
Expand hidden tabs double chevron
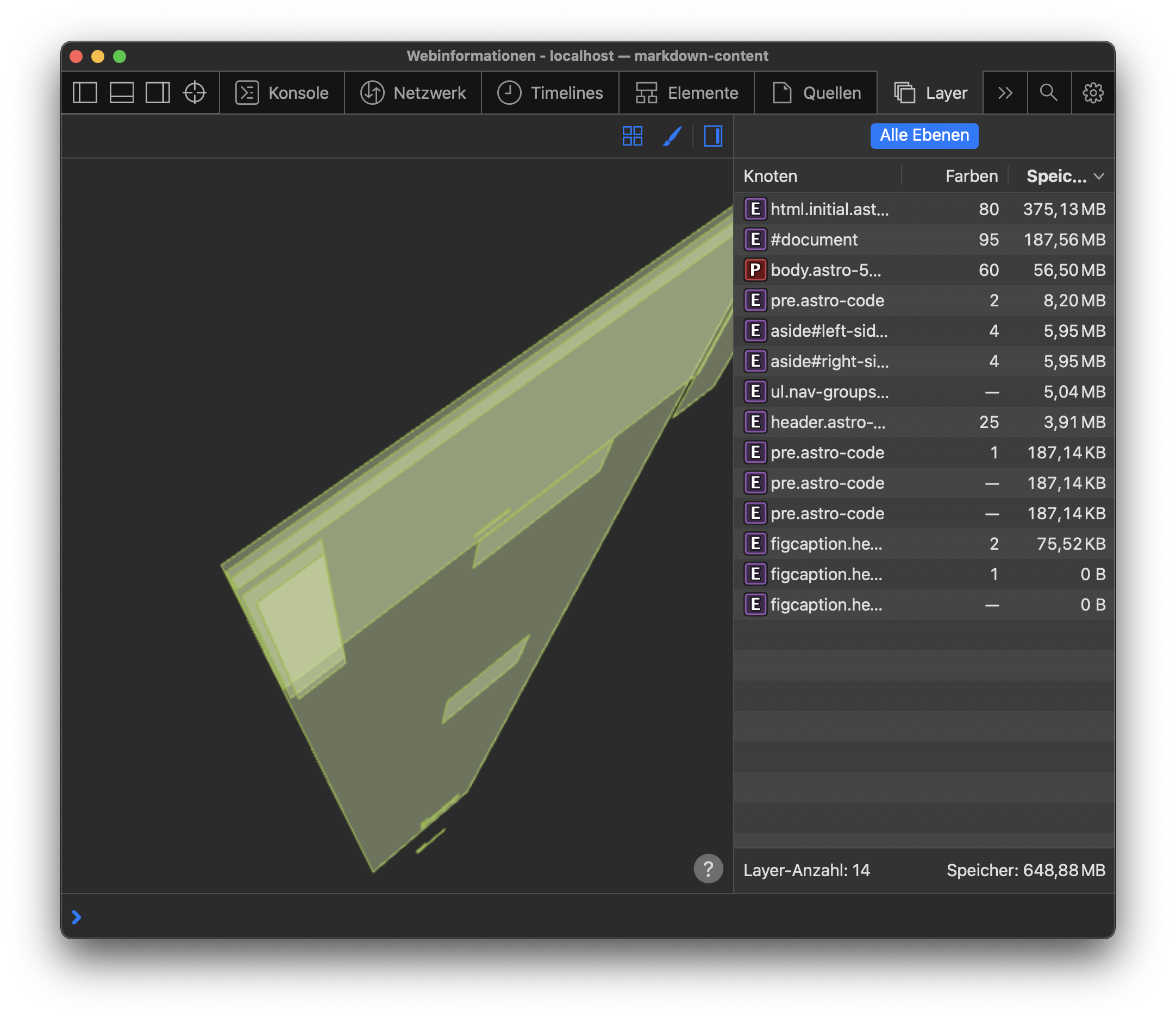pos(1005,93)
